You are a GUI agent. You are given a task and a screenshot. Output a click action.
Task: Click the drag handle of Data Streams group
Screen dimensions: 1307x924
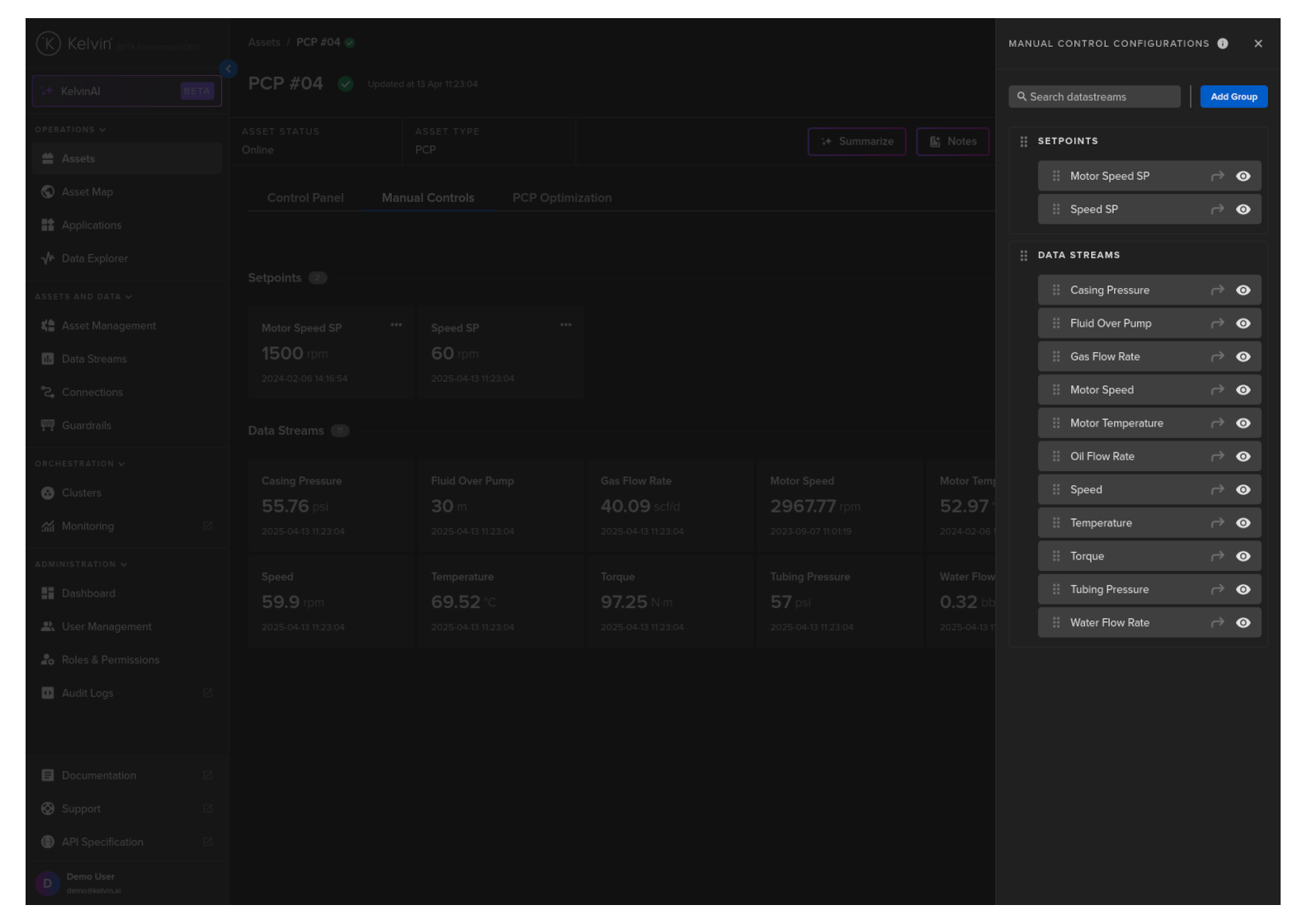[1023, 256]
